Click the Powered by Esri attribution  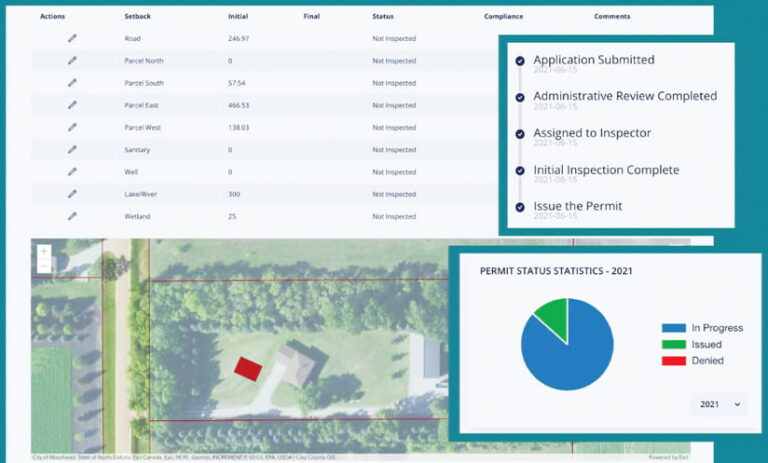pos(668,457)
